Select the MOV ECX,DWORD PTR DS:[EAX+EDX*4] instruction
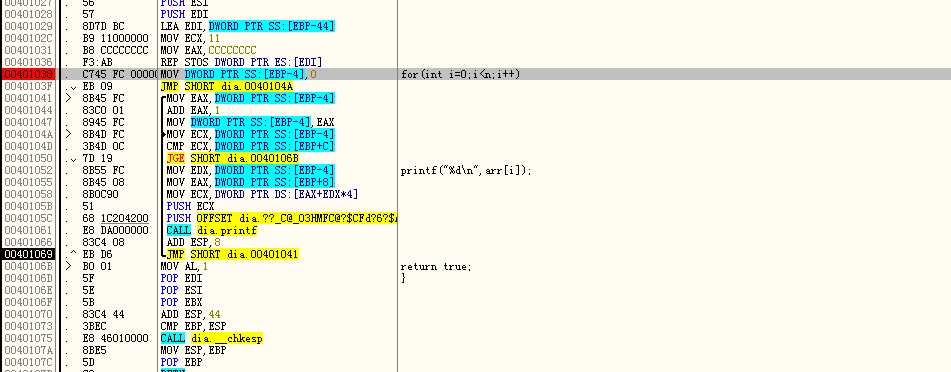This screenshot has height=372, width=951. [262, 194]
